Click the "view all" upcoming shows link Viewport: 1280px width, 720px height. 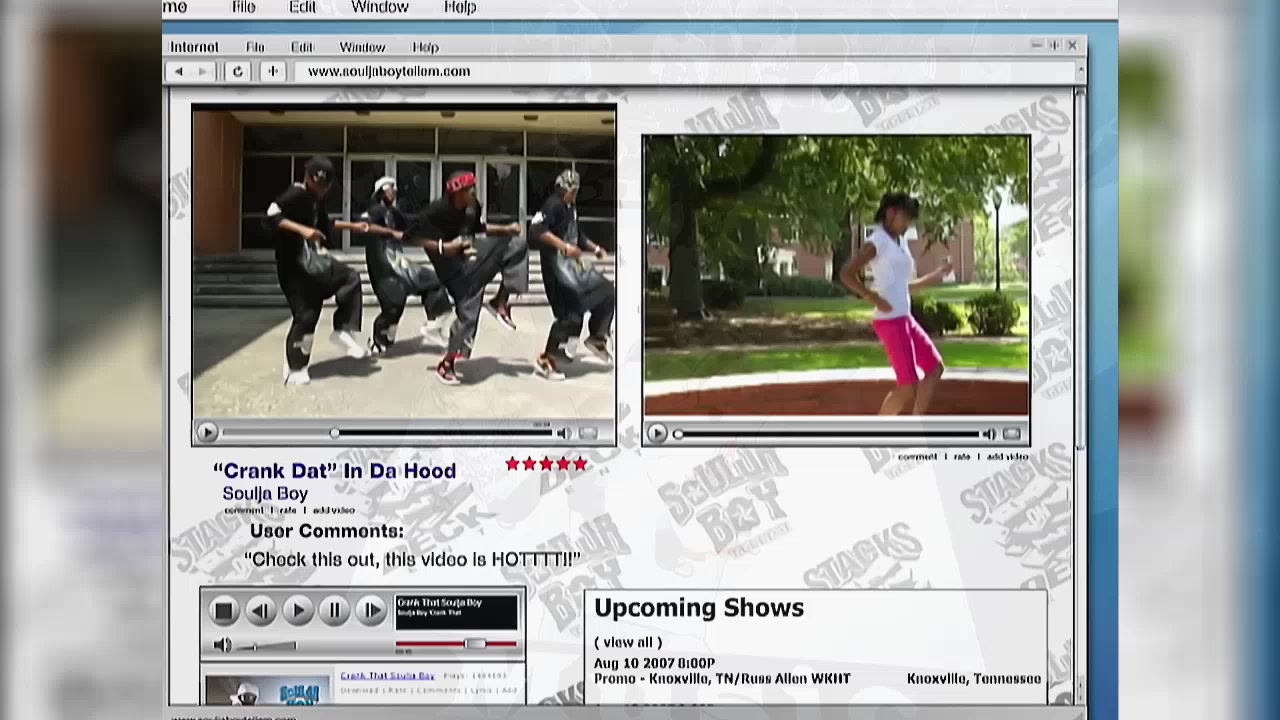628,642
